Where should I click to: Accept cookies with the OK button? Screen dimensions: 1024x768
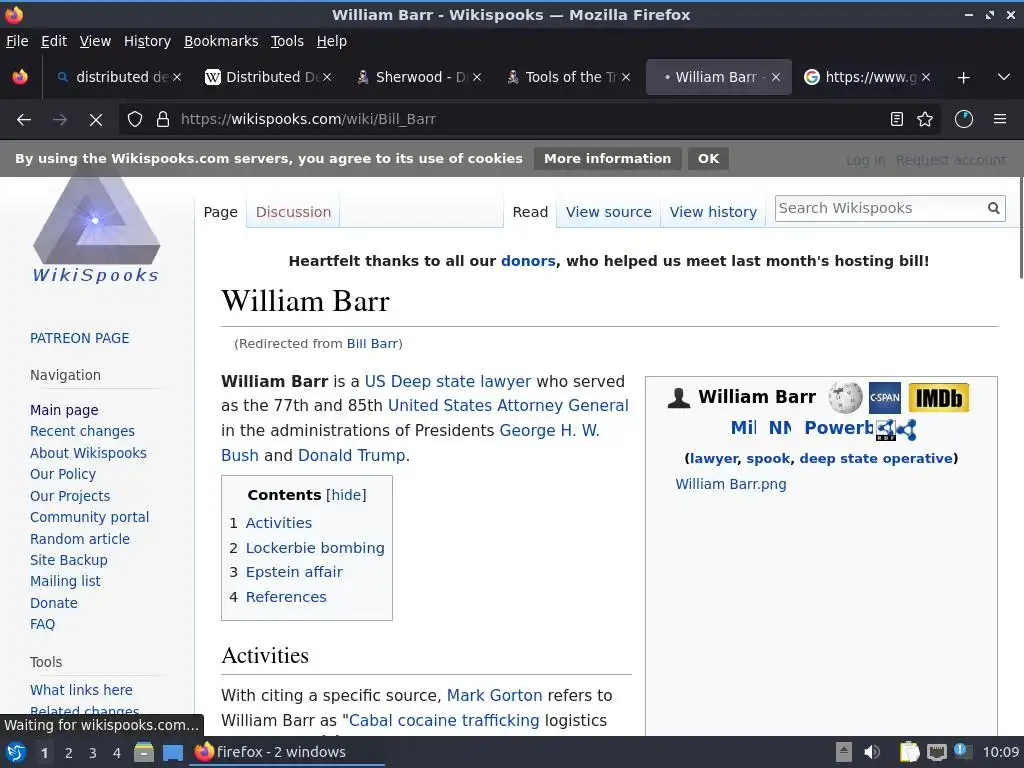708,159
